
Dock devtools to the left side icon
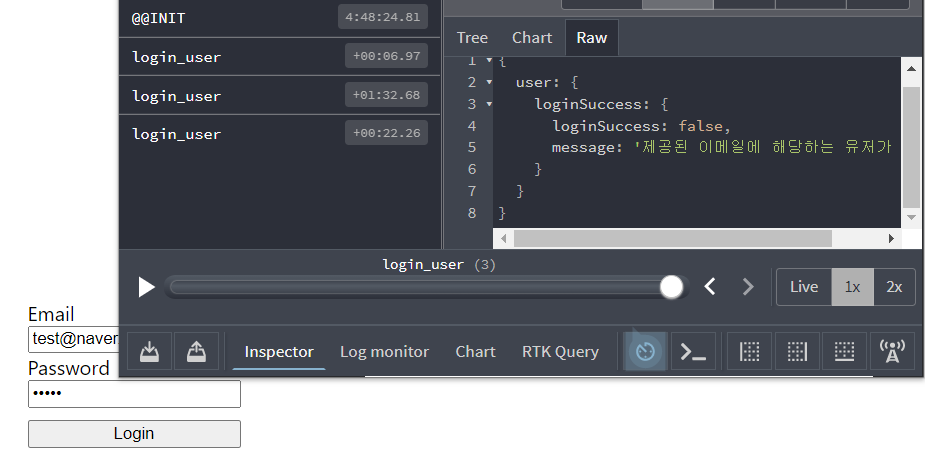pyautogui.click(x=750, y=352)
